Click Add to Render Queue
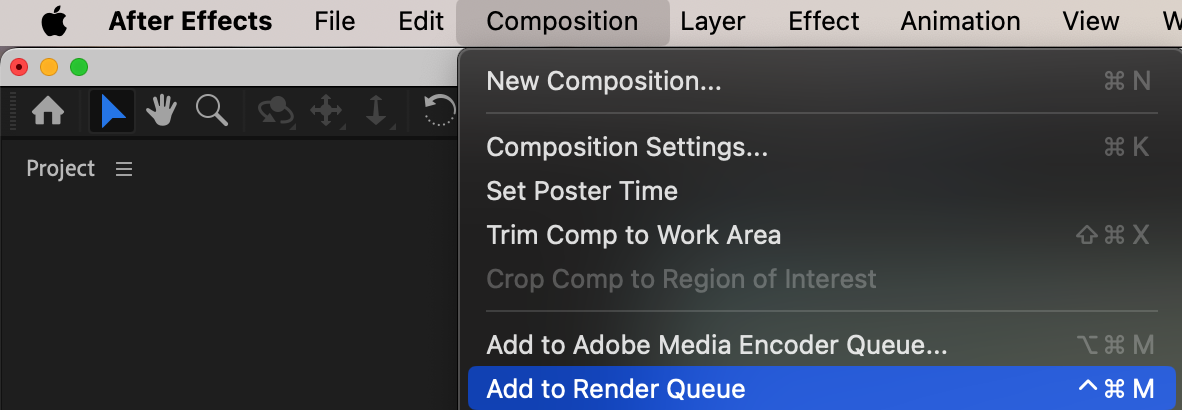 tap(616, 389)
